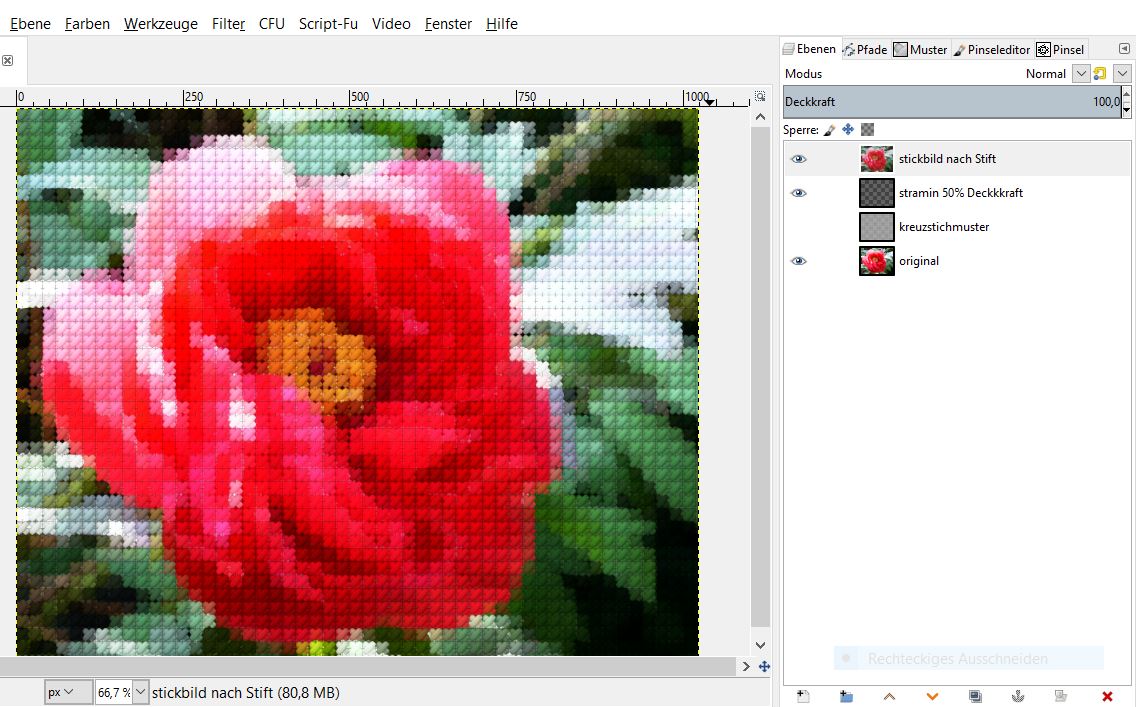This screenshot has height=707, width=1136.
Task: Create a new layer with bottom icon
Action: (802, 696)
